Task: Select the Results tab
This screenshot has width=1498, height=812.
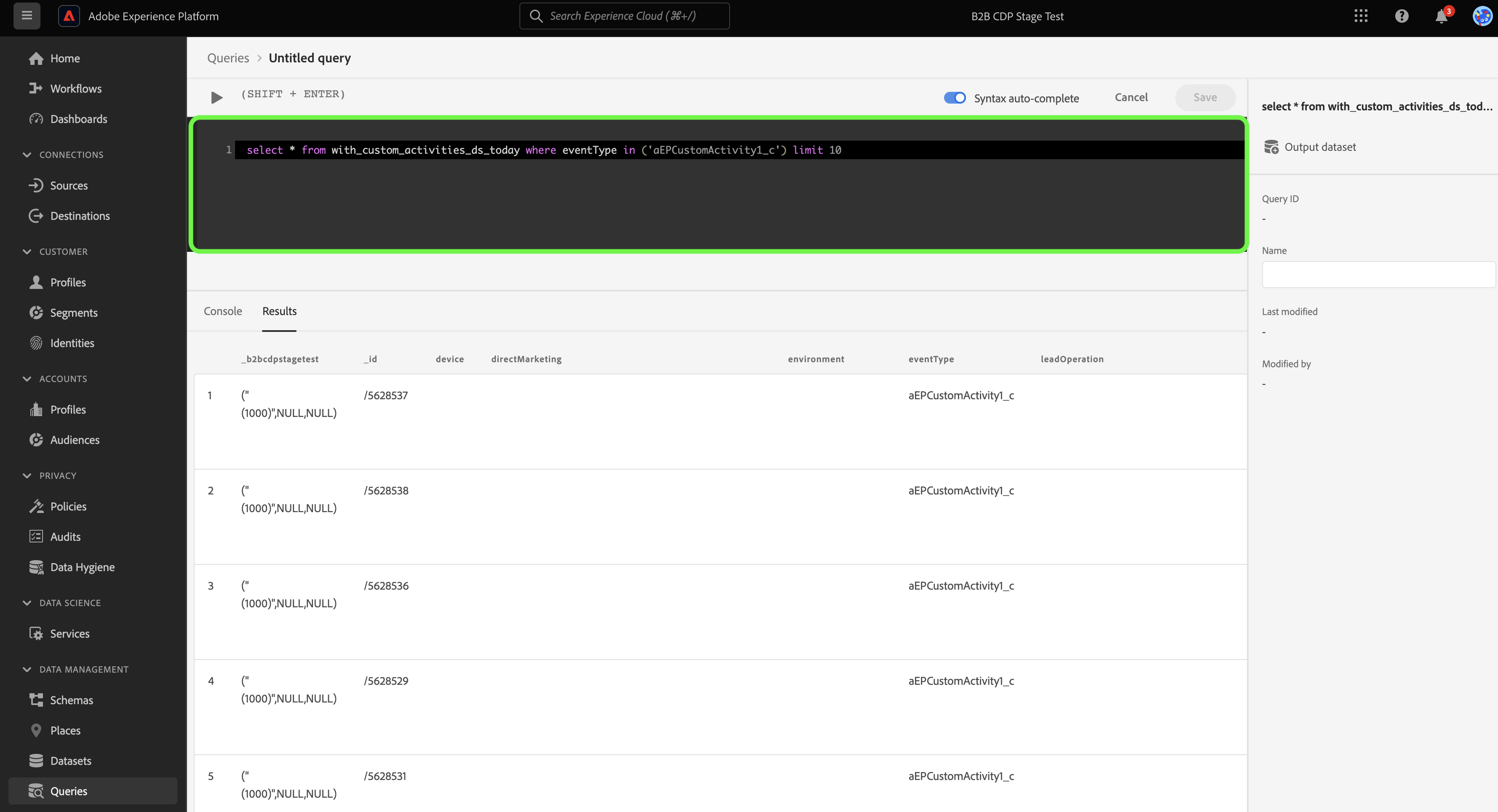Action: [x=279, y=311]
